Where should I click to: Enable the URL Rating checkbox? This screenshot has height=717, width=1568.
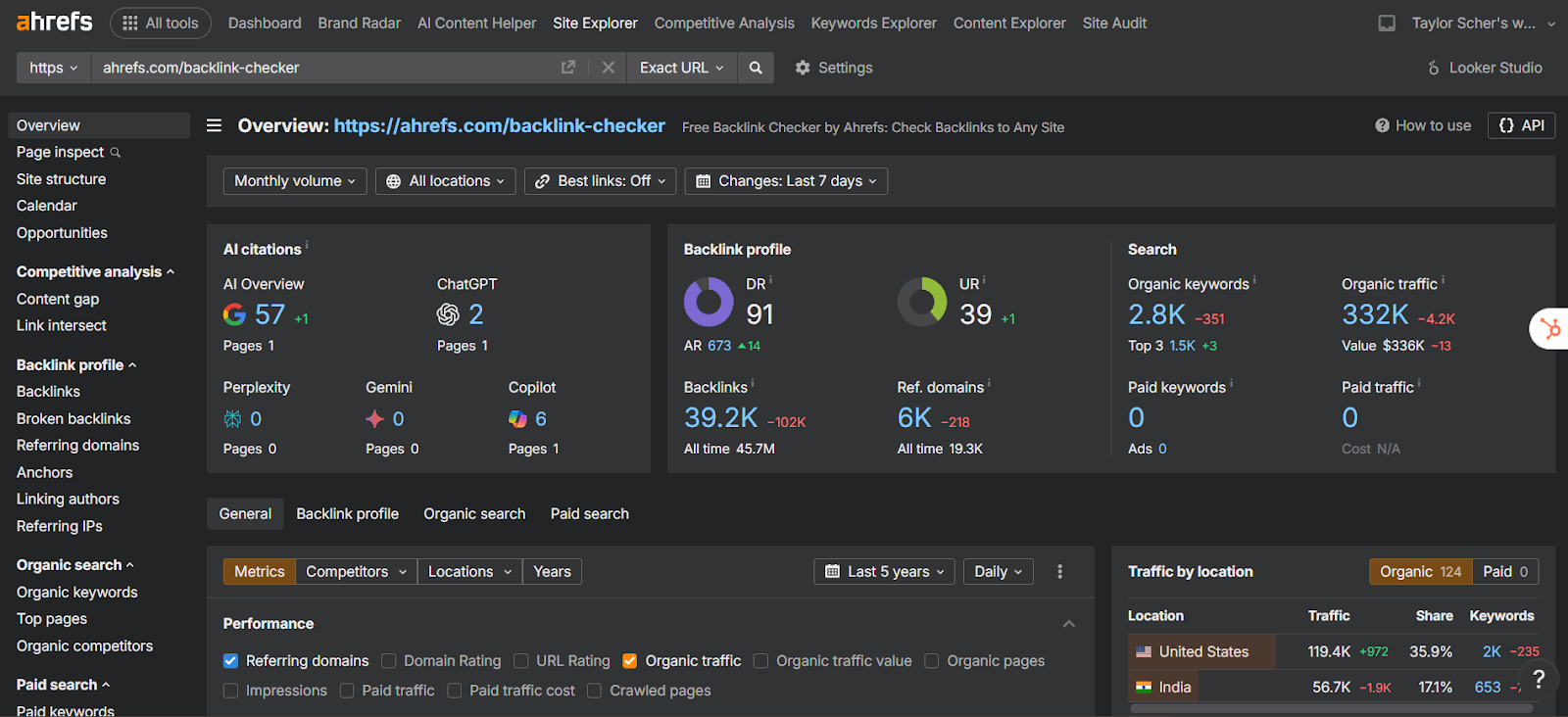coord(521,661)
